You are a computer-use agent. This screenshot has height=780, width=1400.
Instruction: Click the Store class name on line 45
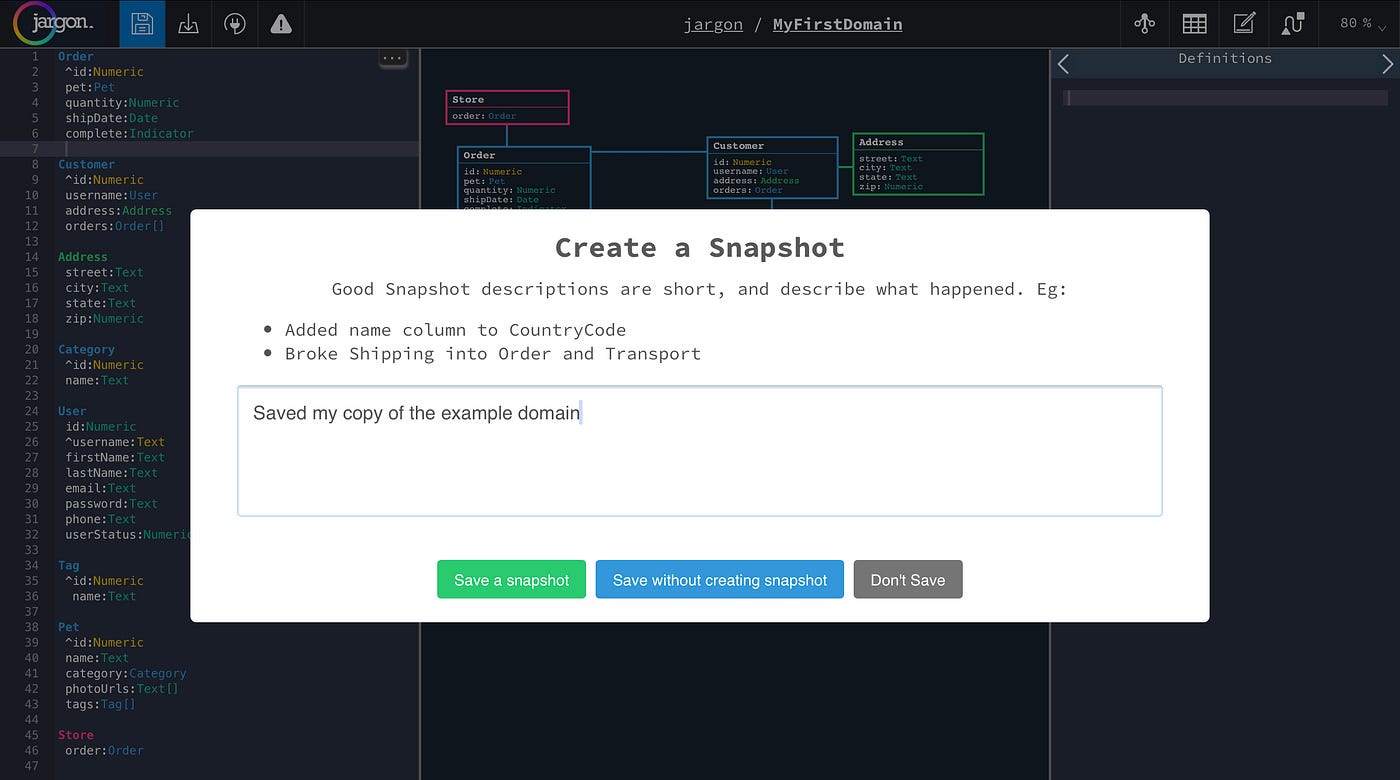coord(76,735)
